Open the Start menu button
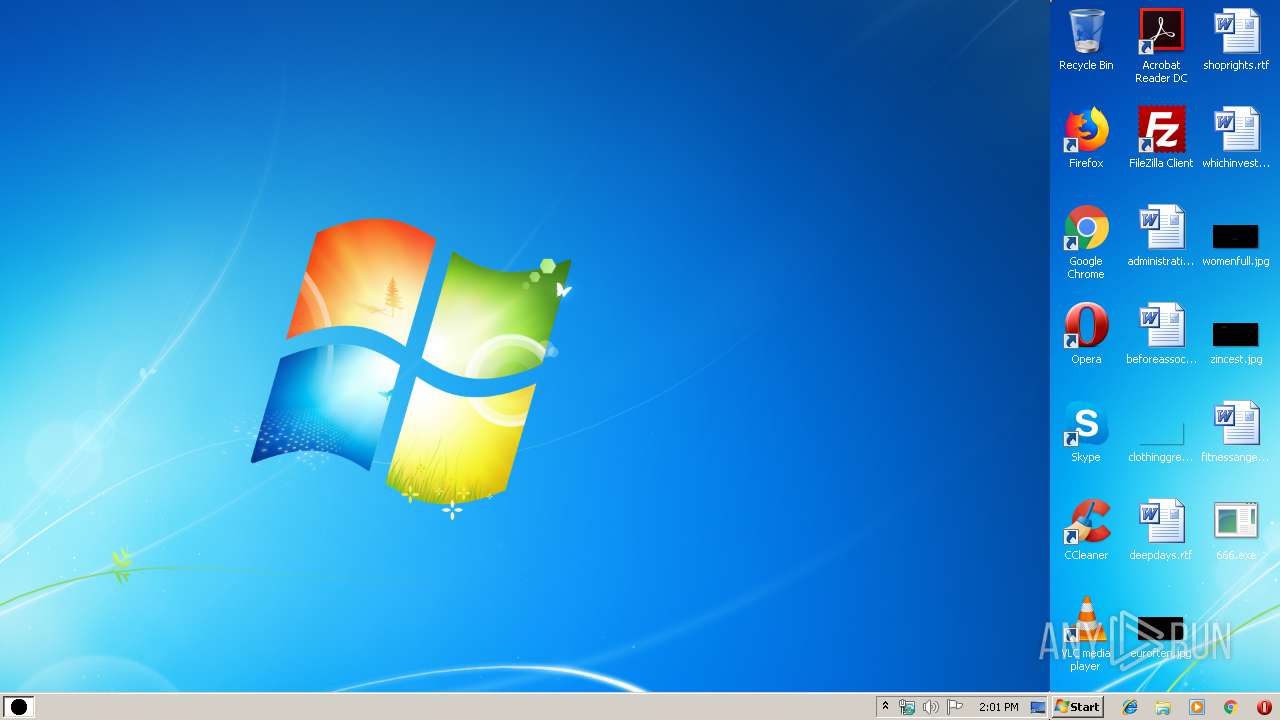This screenshot has width=1280, height=720. click(x=1078, y=707)
